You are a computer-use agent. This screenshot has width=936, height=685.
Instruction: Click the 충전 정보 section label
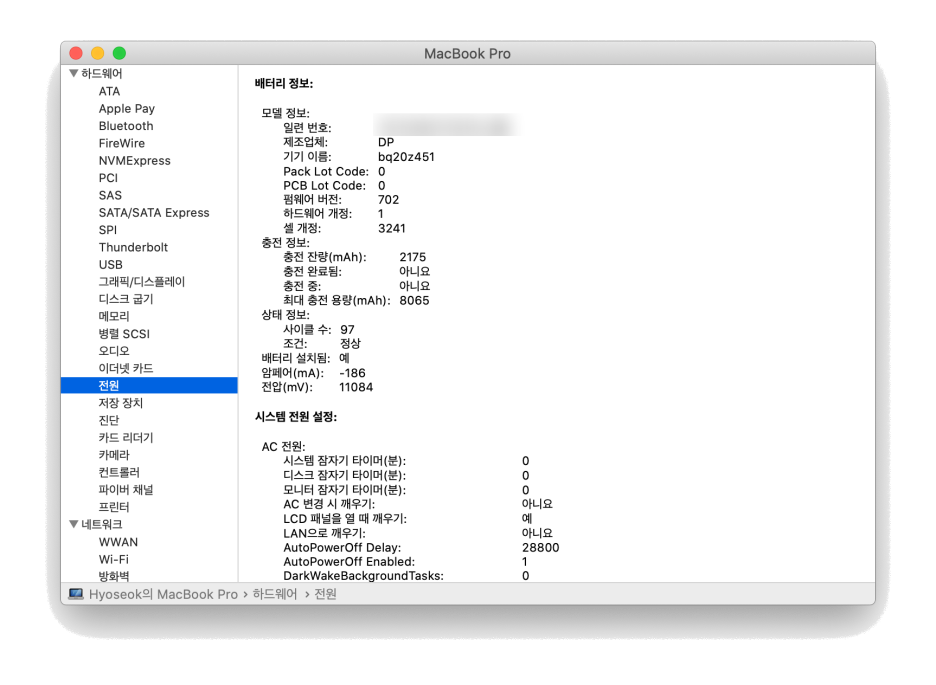point(285,243)
